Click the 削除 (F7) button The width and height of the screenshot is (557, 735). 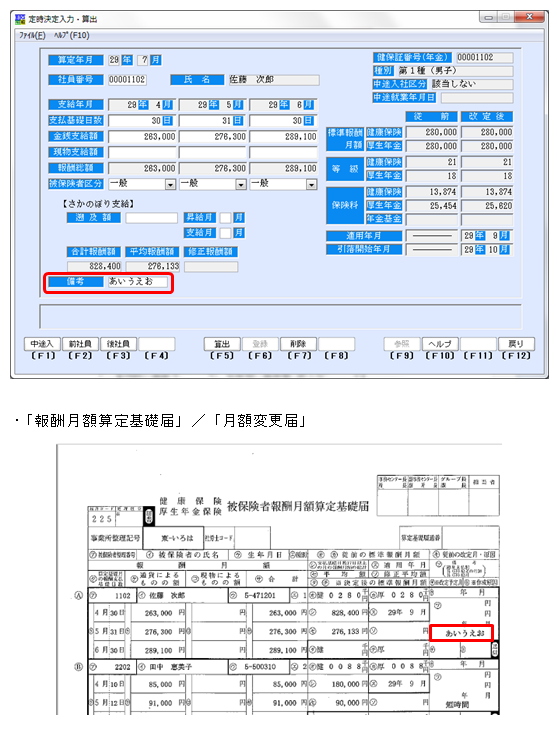click(298, 344)
